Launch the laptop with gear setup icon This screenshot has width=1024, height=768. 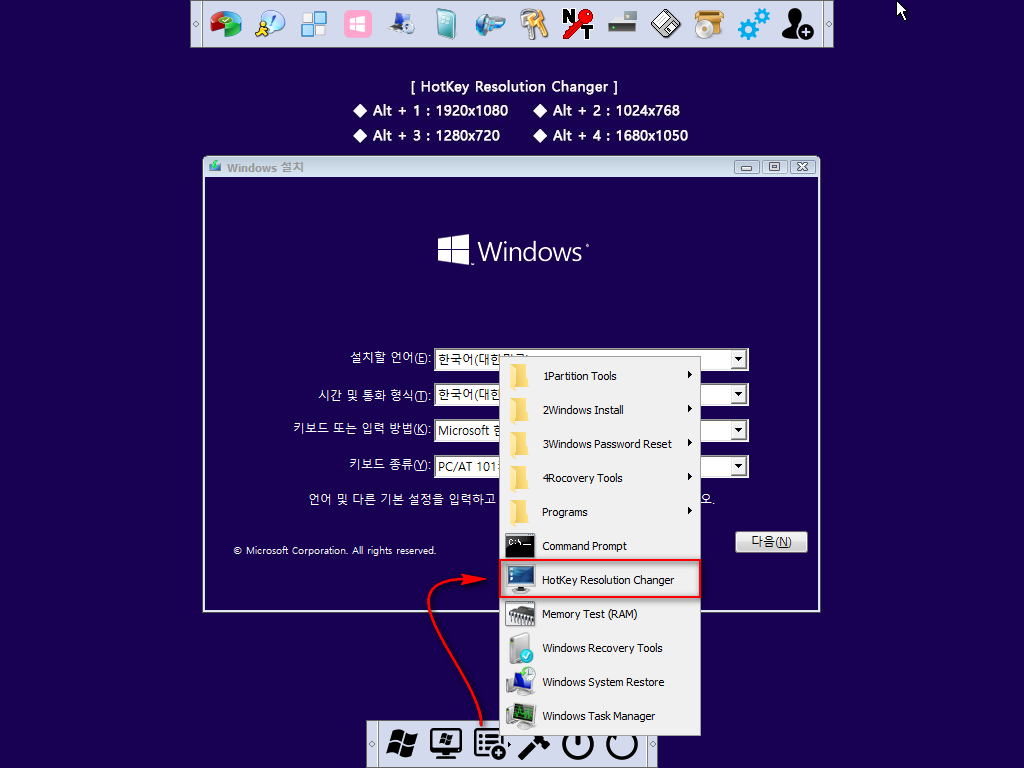point(402,24)
